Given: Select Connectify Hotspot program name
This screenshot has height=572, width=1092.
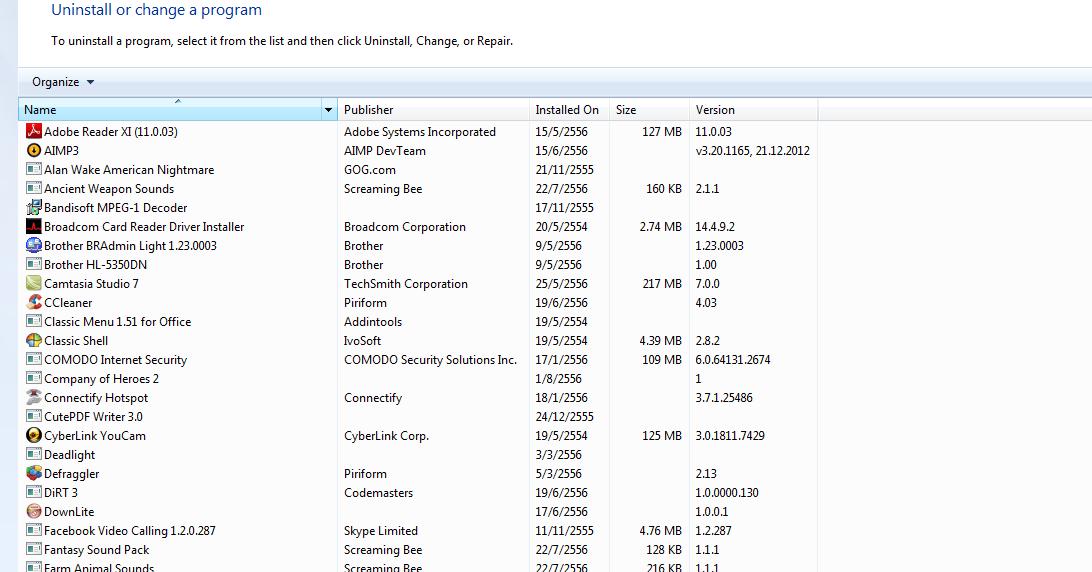Looking at the screenshot, I should point(96,398).
